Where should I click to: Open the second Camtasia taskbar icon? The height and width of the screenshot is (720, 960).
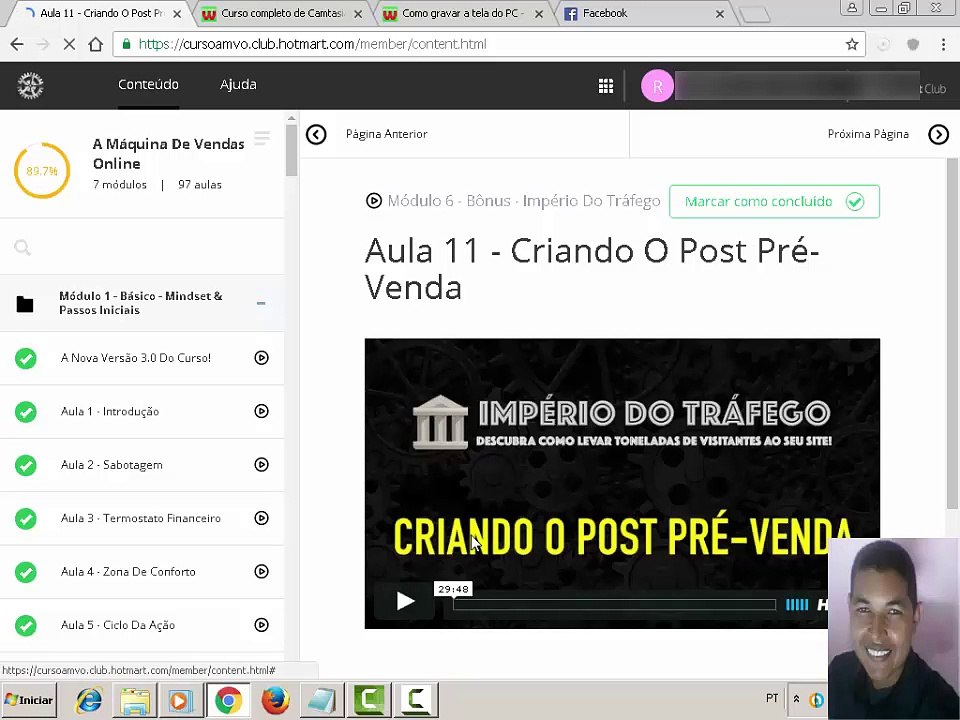coord(416,700)
